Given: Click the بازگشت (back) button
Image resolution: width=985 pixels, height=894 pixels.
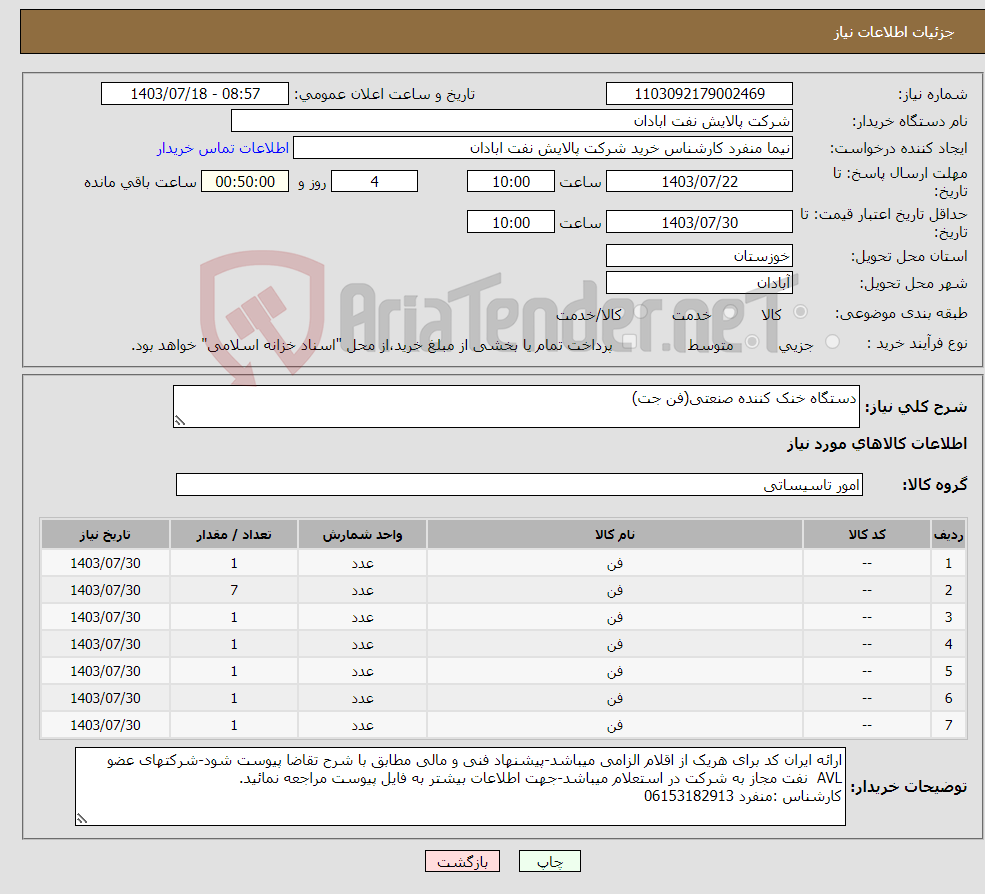Looking at the screenshot, I should pyautogui.click(x=462, y=861).
